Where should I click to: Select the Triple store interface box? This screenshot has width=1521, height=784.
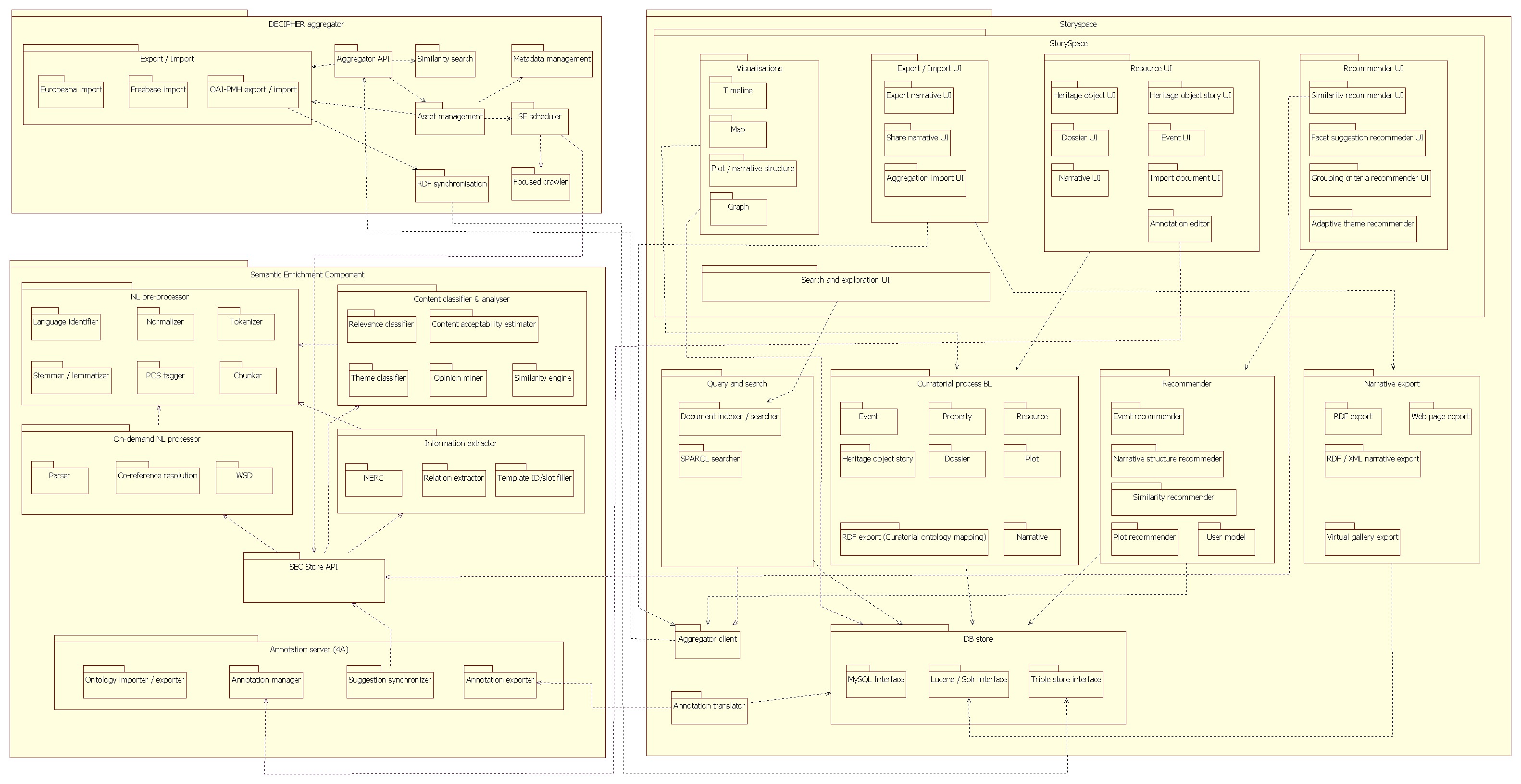pos(1065,684)
